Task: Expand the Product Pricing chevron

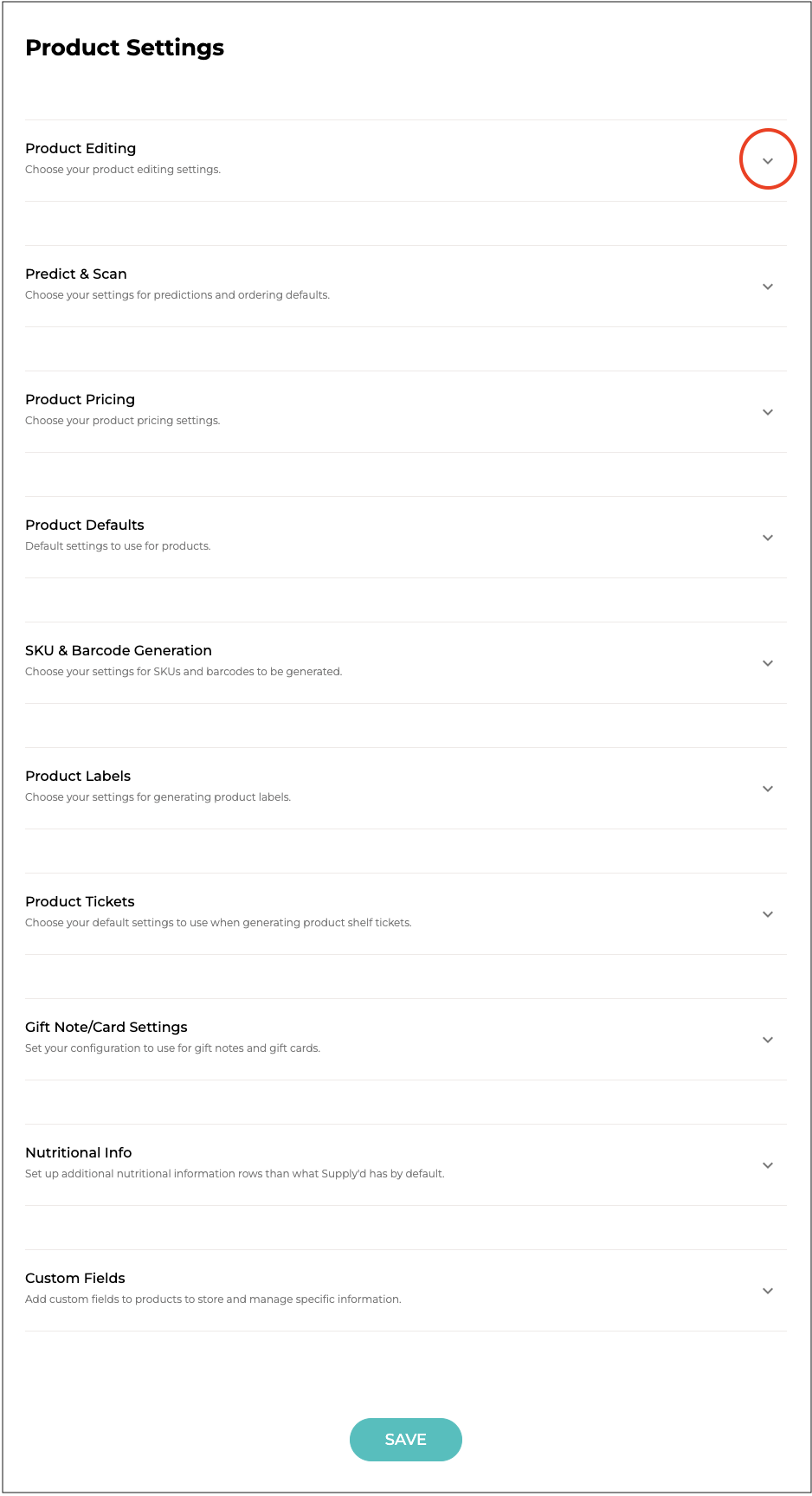Action: [x=767, y=412]
